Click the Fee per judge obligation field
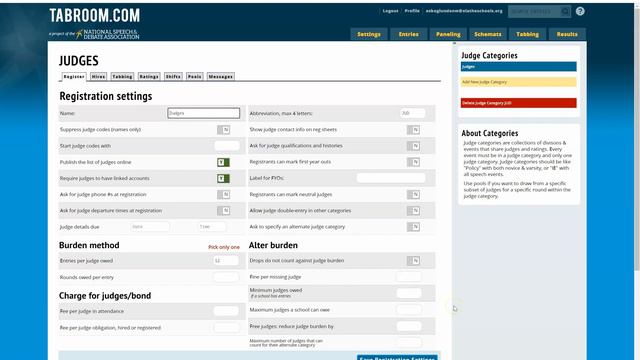Screen dimensions: 640x360 pos(226,328)
